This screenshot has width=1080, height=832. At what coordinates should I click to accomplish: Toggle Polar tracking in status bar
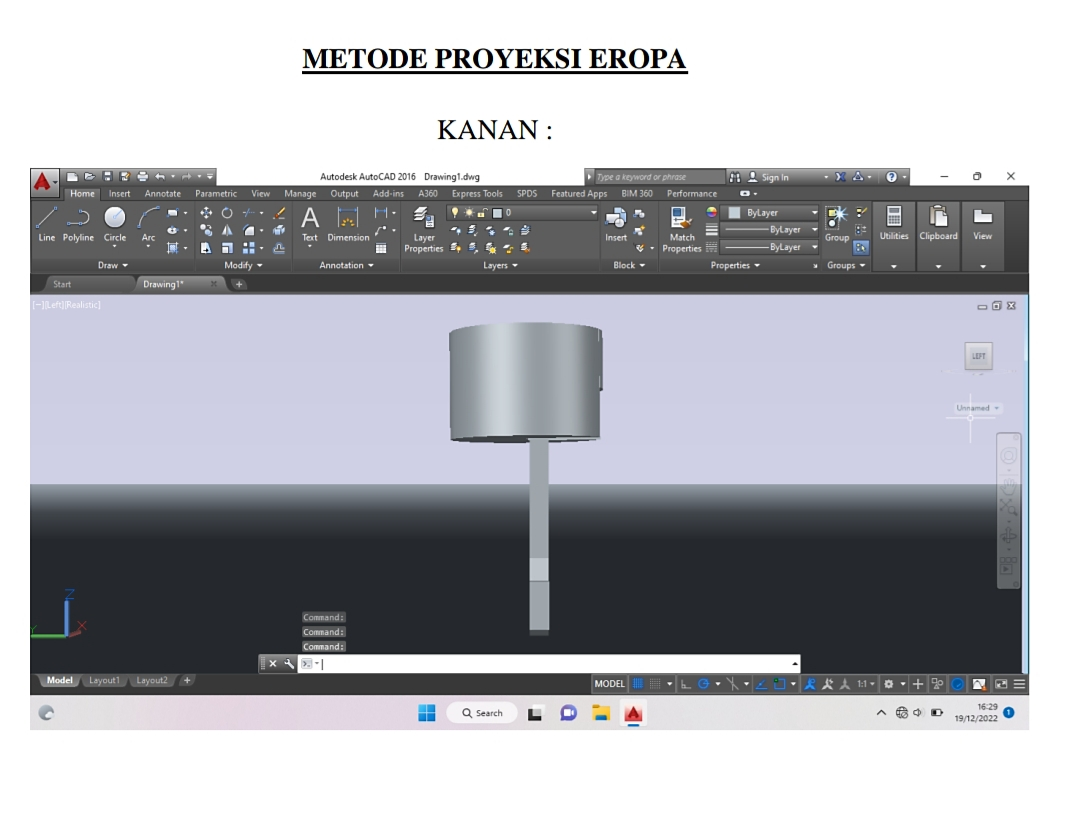point(703,684)
